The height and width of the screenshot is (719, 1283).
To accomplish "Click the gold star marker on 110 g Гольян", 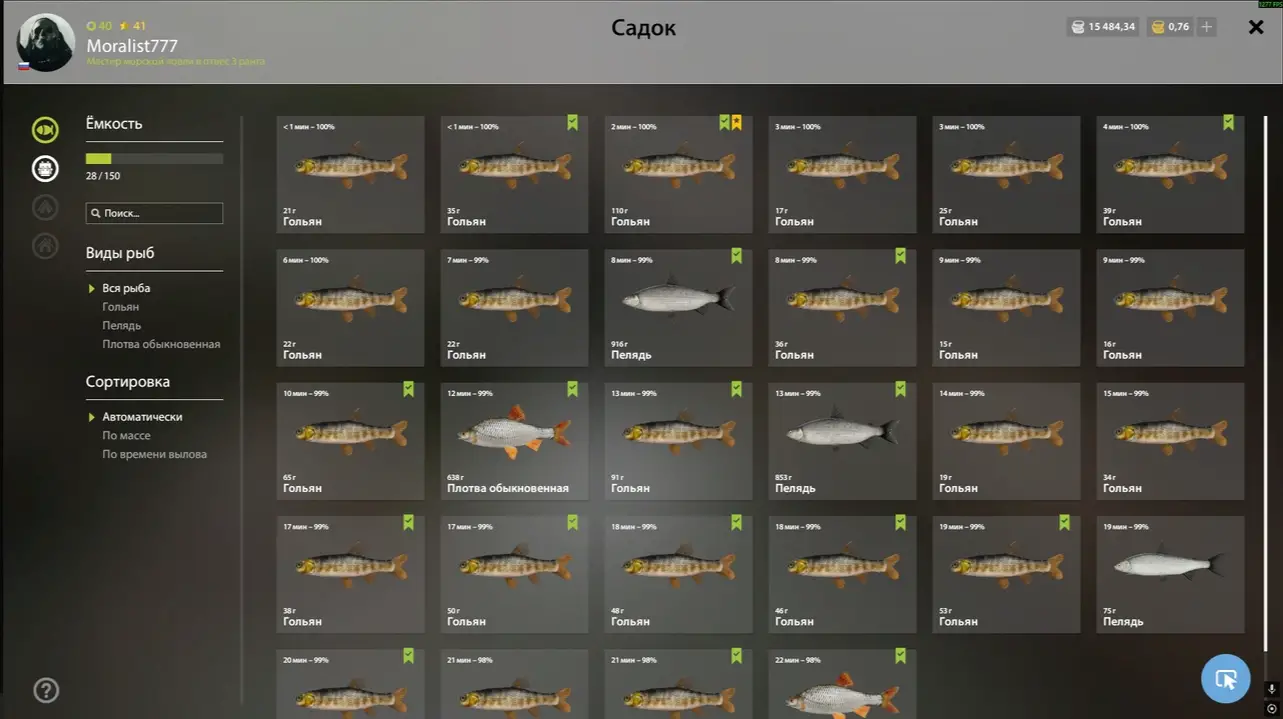I will [738, 123].
